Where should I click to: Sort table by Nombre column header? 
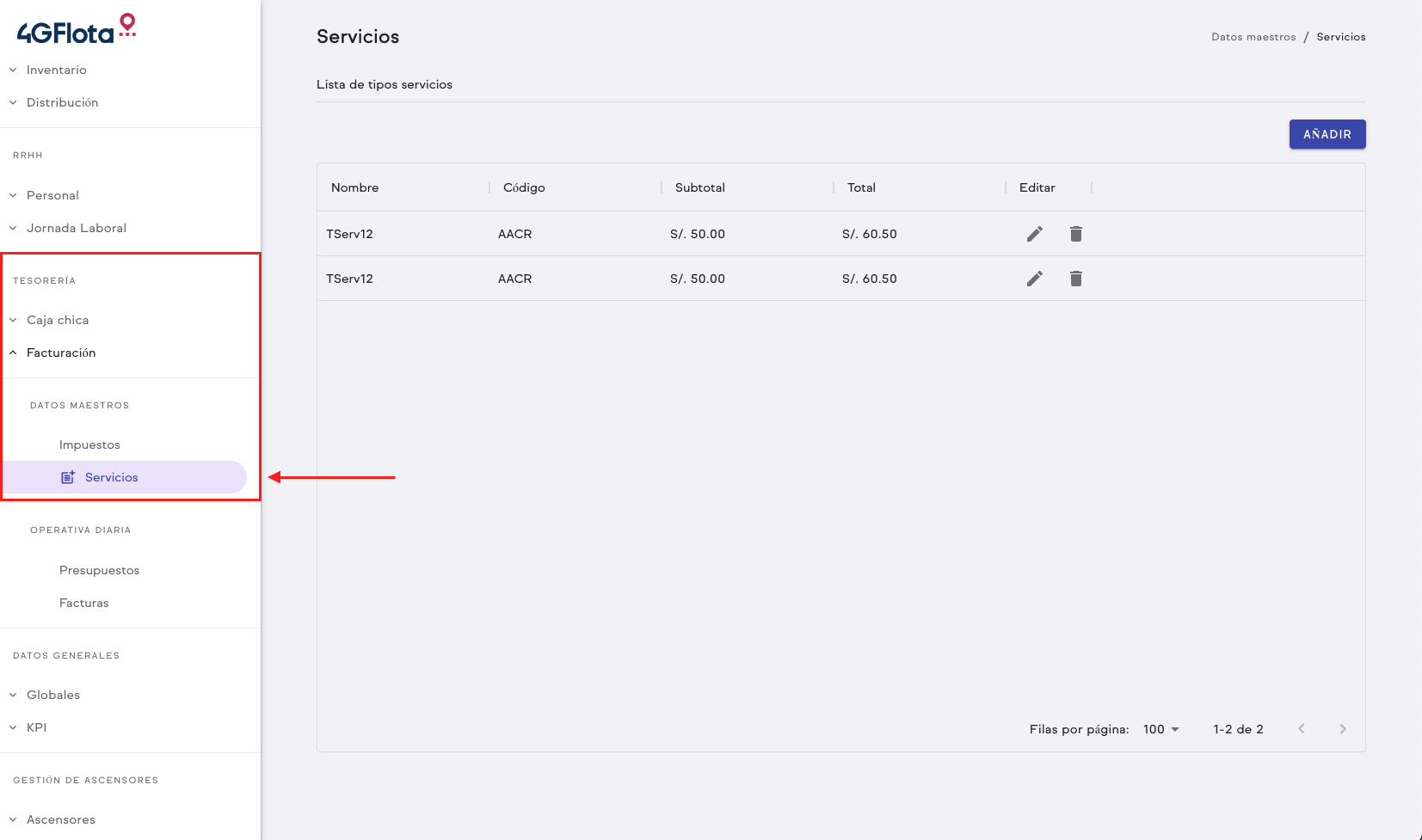click(x=354, y=187)
